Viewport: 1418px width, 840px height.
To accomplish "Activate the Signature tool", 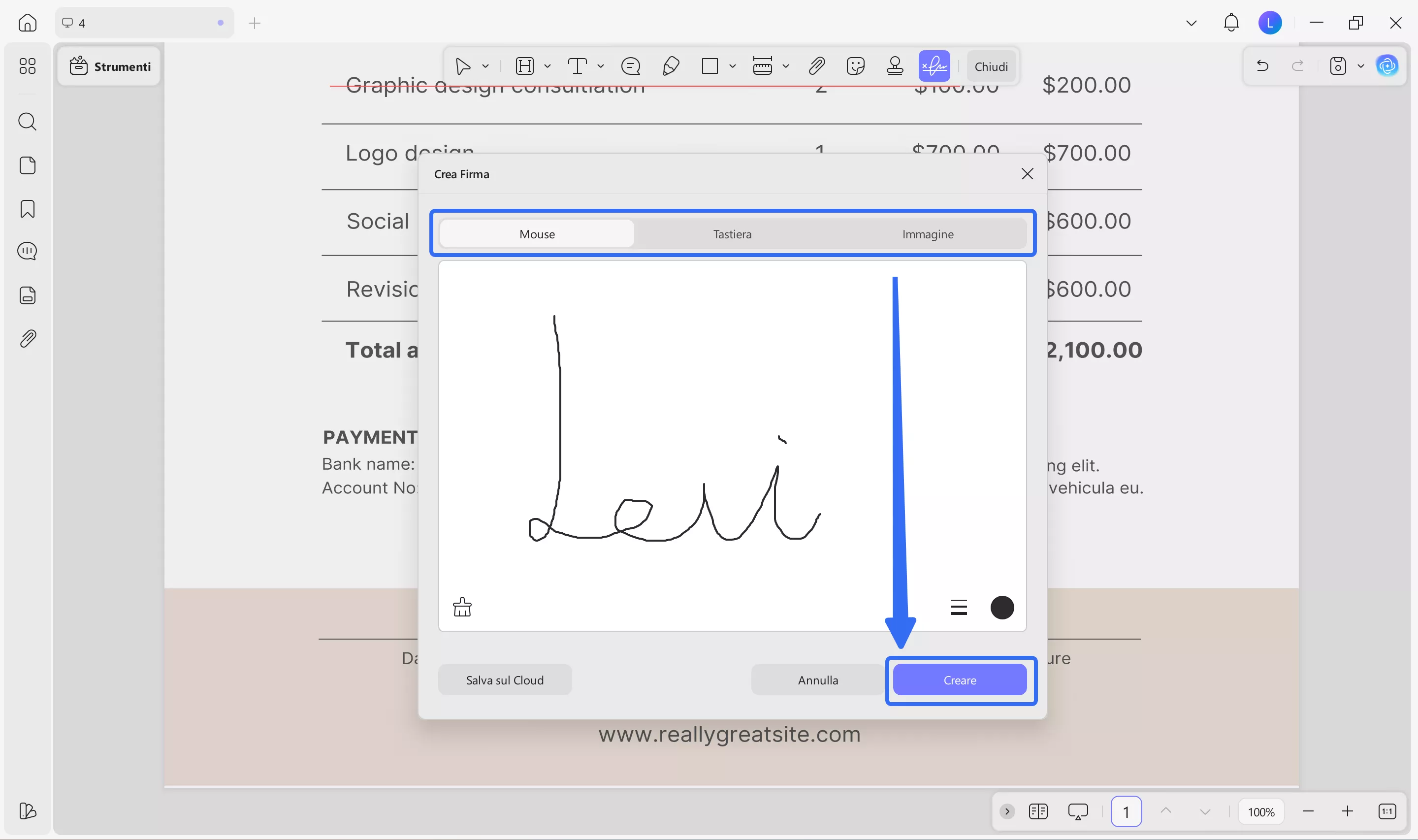I will 934,65.
